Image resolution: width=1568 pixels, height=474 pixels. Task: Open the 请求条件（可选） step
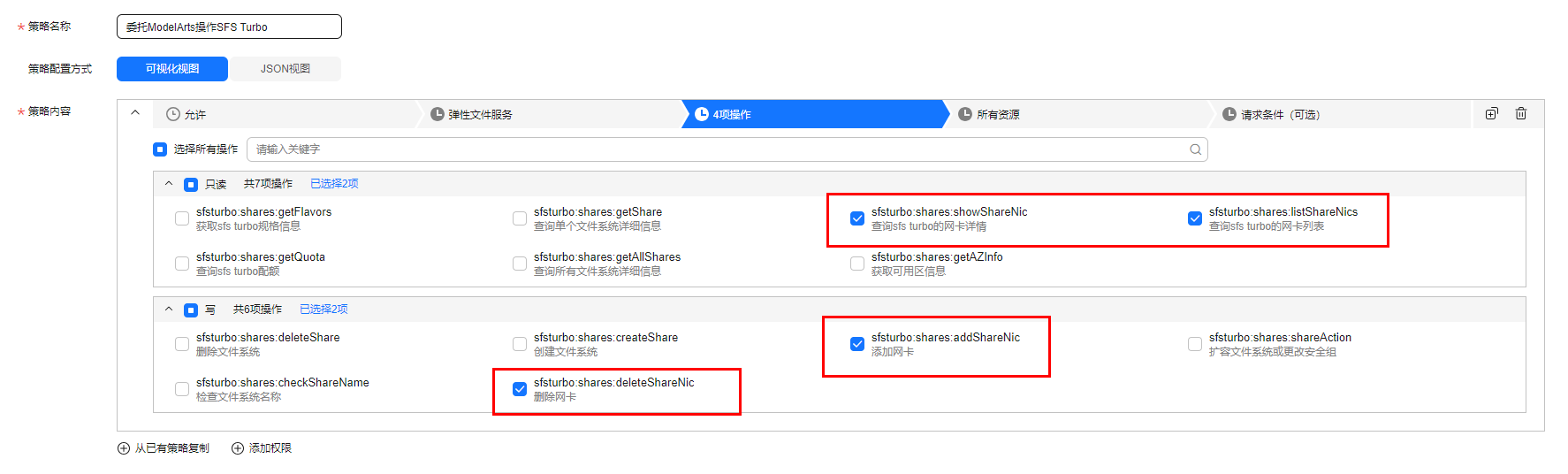click(x=1341, y=114)
